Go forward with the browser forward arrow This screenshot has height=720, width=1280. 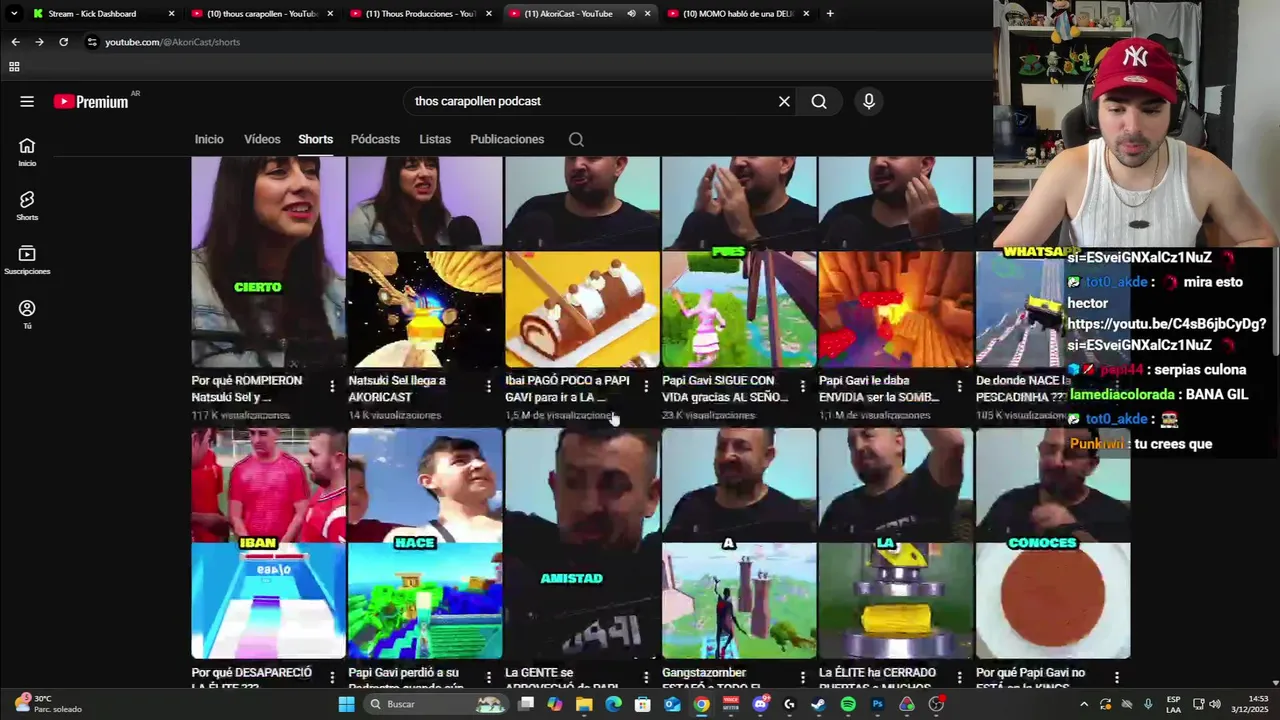39,42
